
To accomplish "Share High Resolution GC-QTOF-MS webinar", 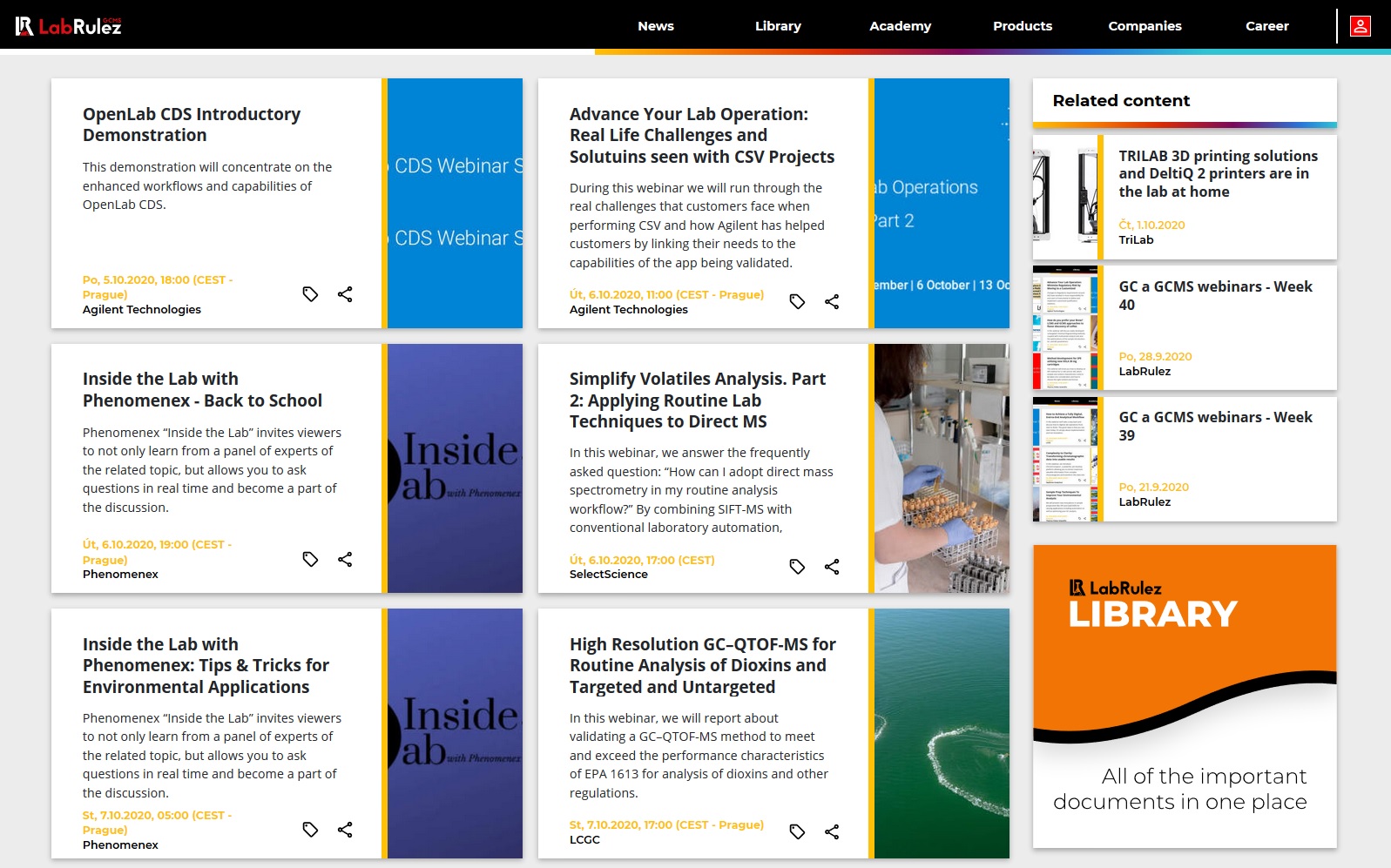I will (x=832, y=831).
